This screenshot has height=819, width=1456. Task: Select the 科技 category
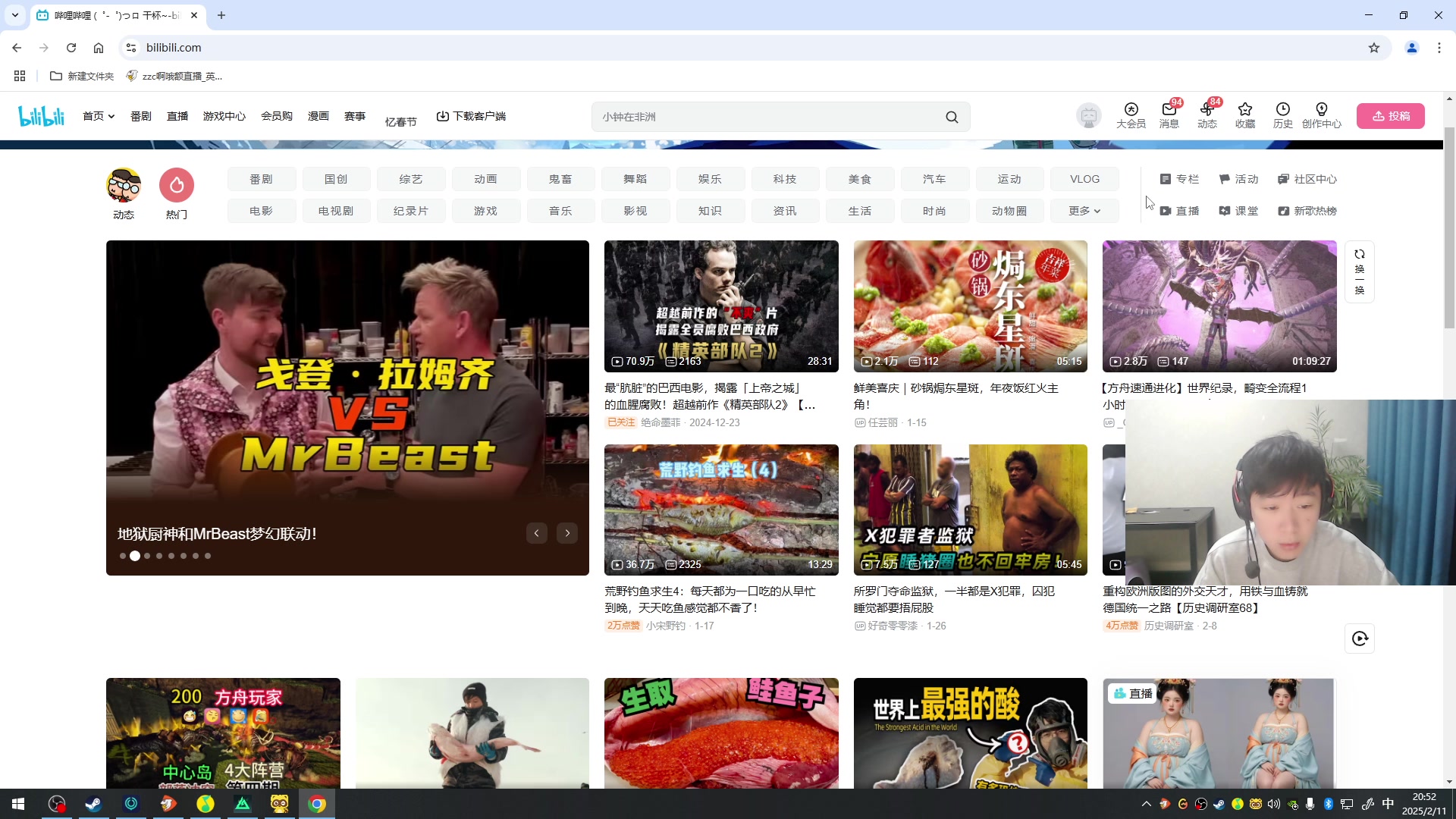[x=785, y=179]
